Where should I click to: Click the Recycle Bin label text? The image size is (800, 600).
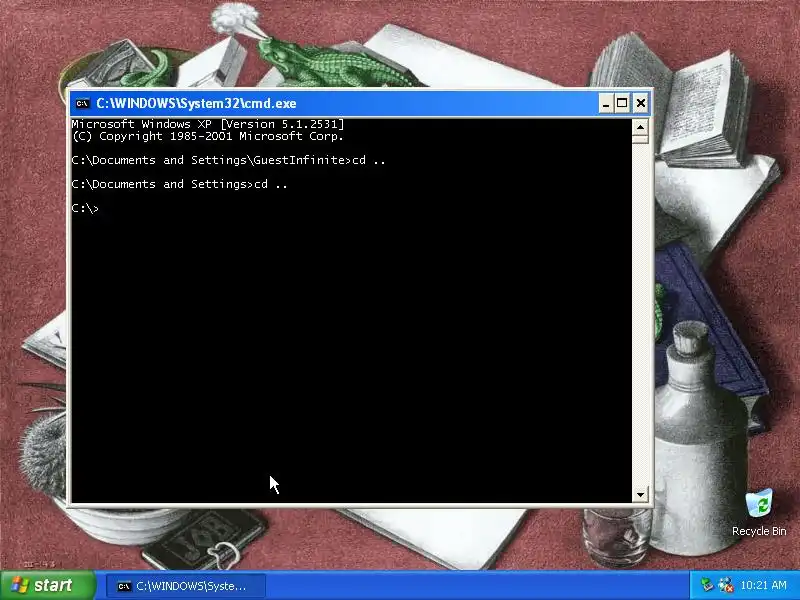tap(759, 531)
